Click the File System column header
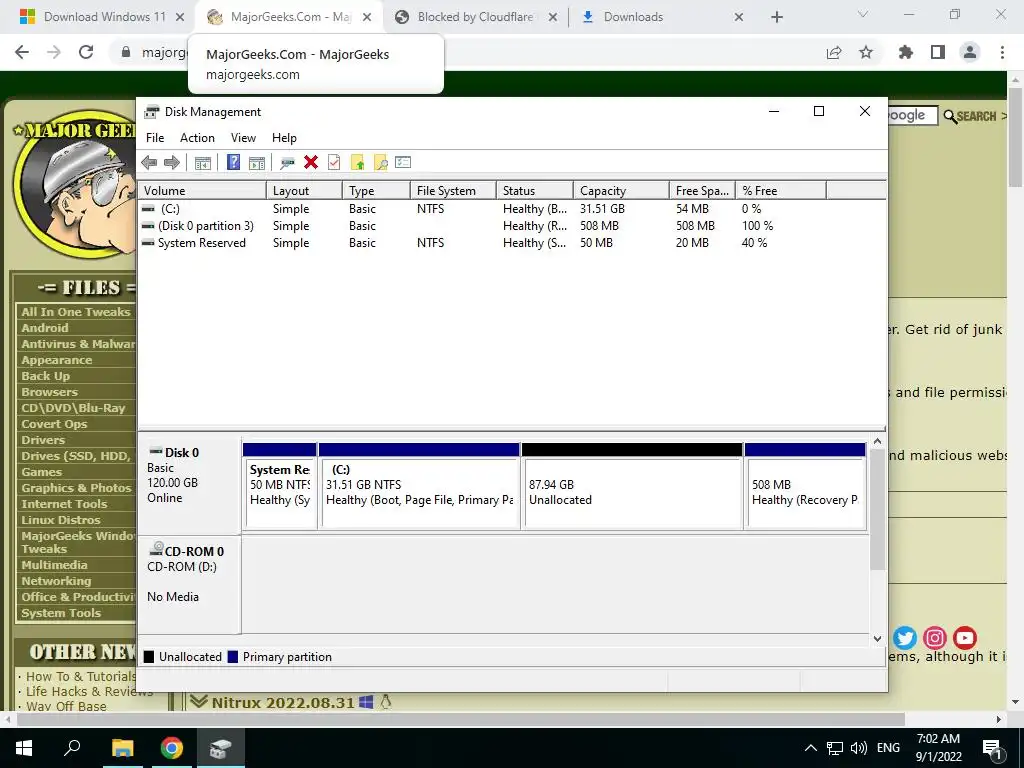 coord(453,191)
